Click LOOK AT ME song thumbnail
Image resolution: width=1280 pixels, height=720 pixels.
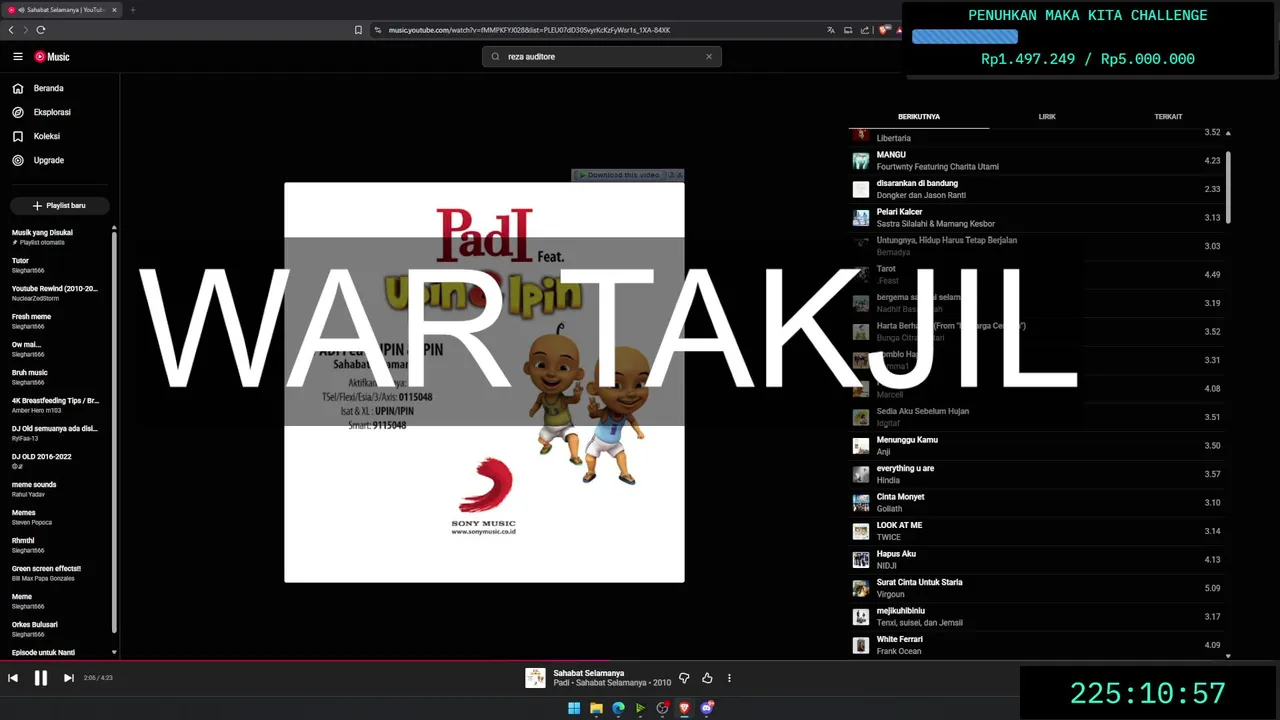[861, 531]
